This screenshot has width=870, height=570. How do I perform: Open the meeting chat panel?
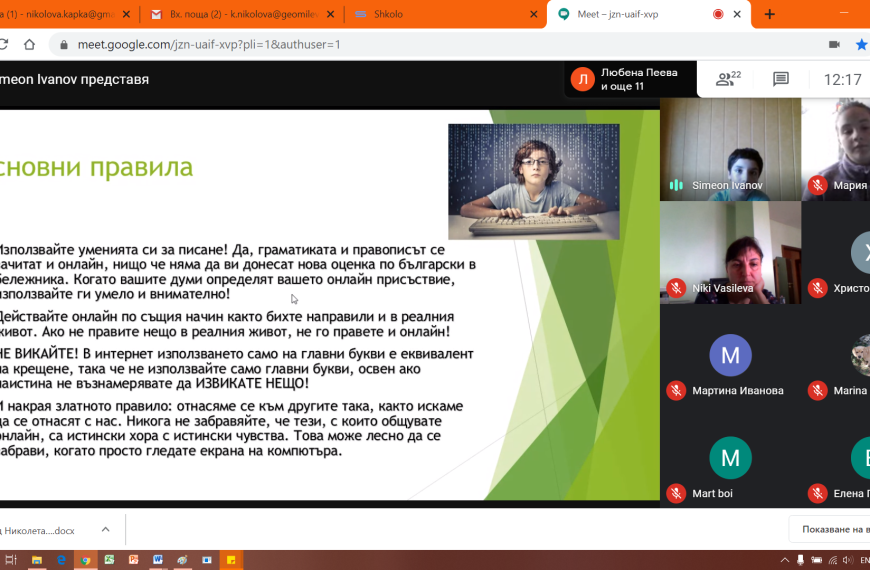[781, 79]
